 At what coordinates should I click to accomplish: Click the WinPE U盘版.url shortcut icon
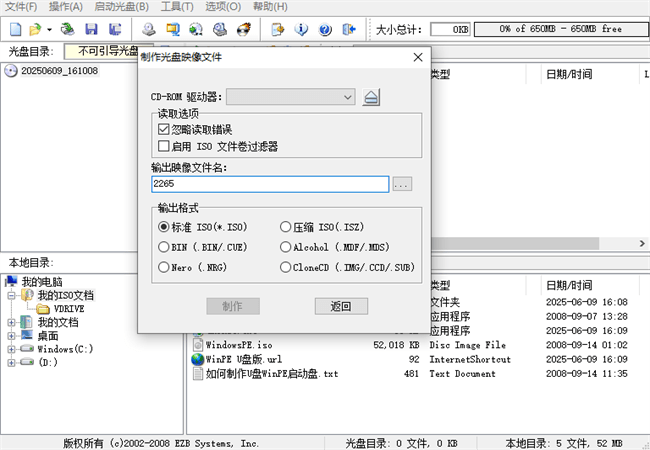(x=198, y=359)
